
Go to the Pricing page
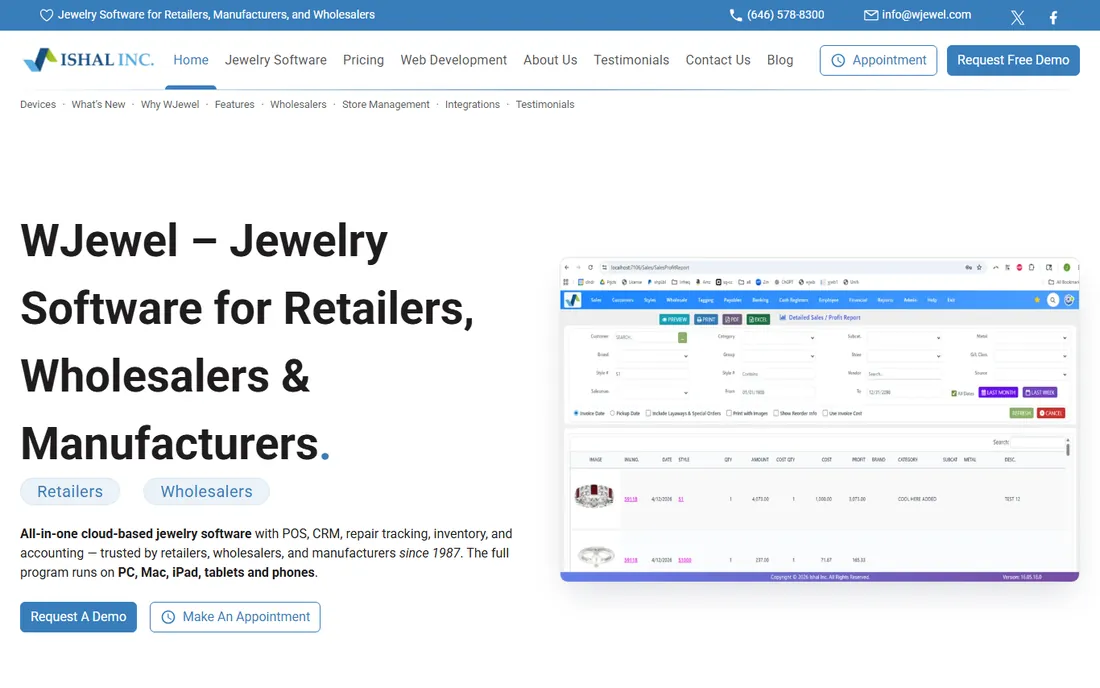tap(363, 60)
